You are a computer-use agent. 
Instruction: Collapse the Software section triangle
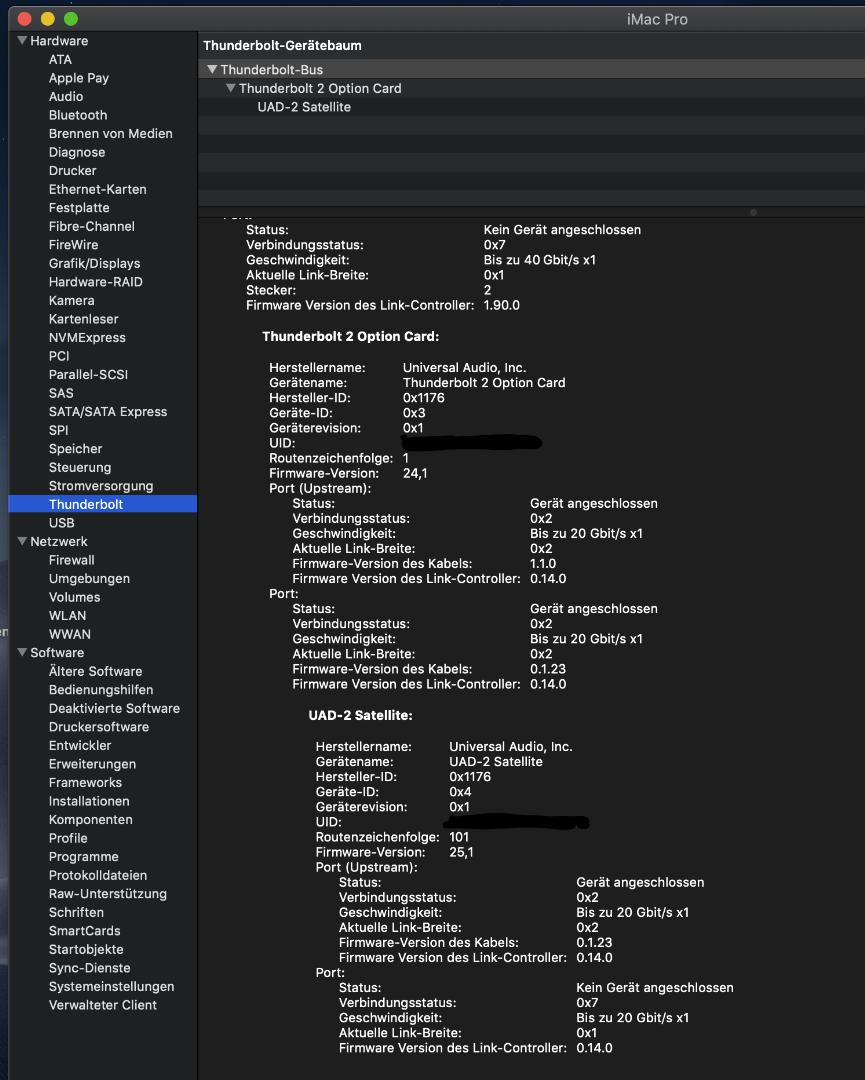pos(22,652)
